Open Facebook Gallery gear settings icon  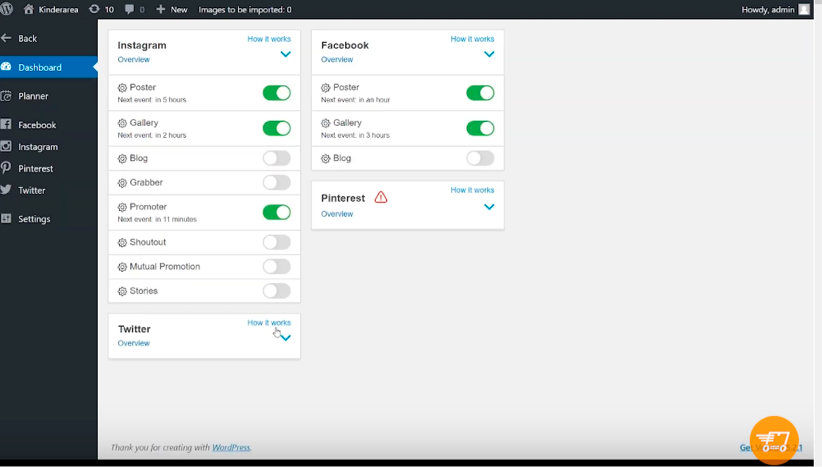326,123
